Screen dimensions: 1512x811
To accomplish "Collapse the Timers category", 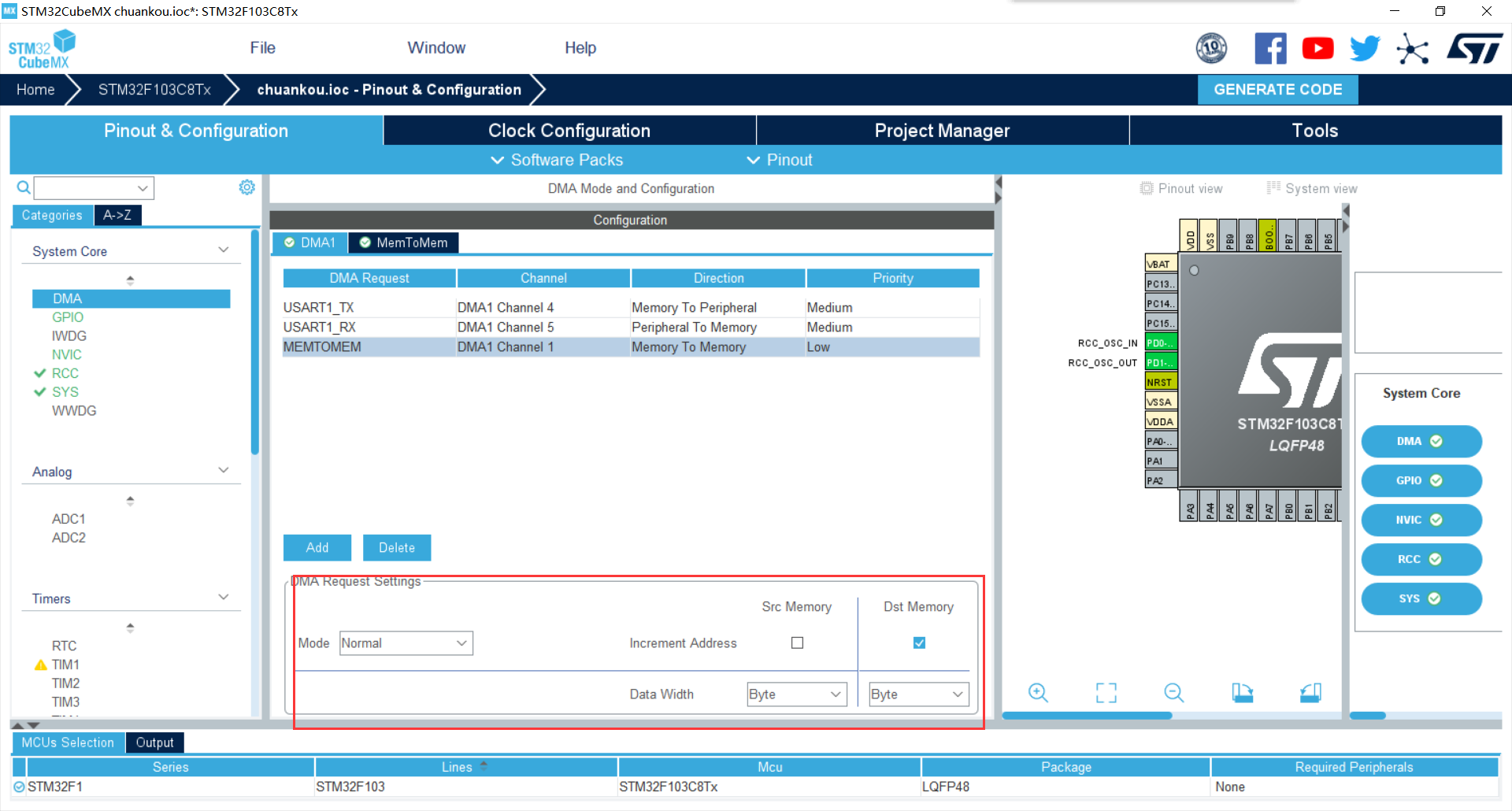I will pyautogui.click(x=224, y=598).
